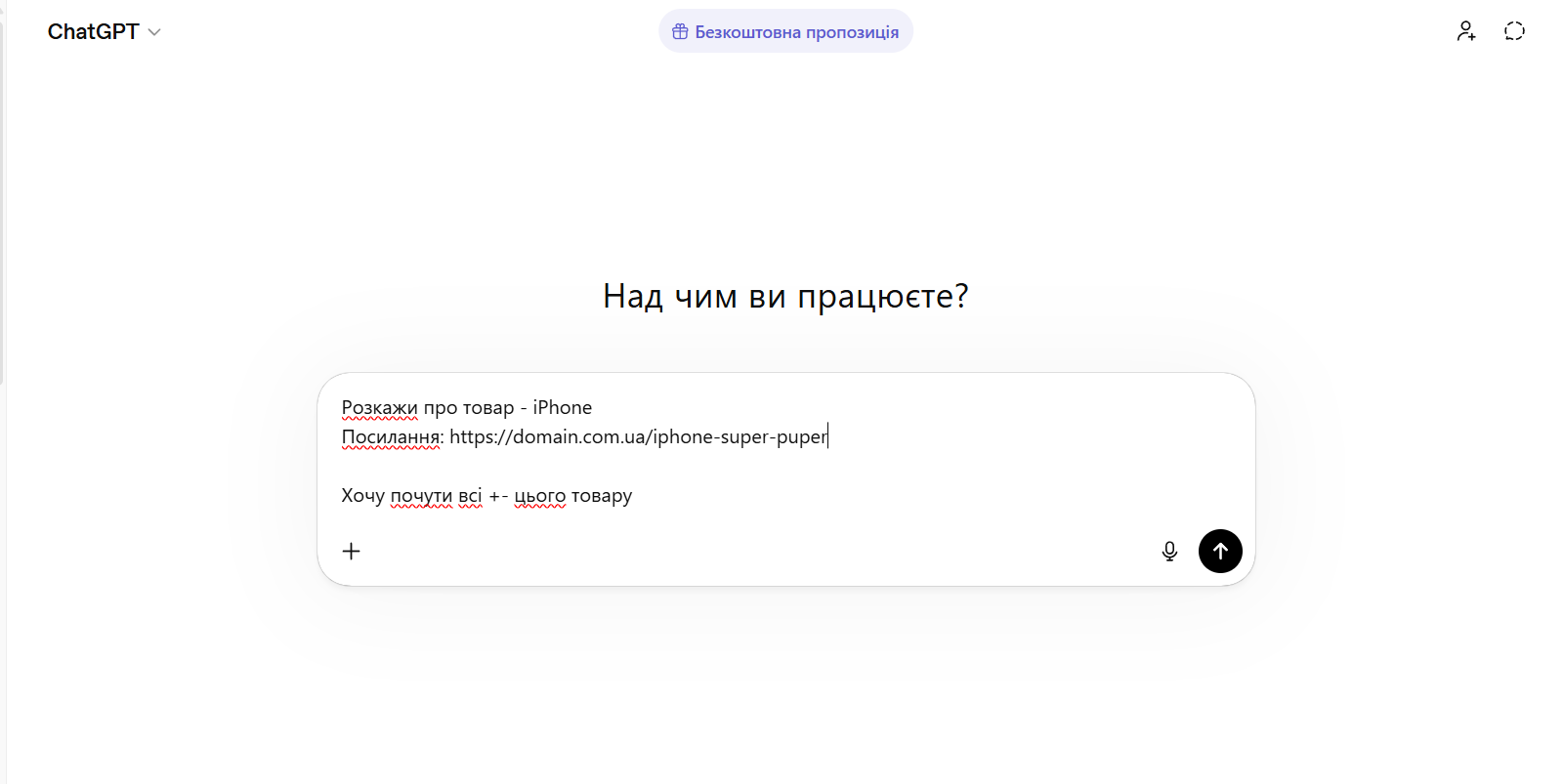The image size is (1564, 784).
Task: Open the invite user icon
Action: click(1466, 31)
